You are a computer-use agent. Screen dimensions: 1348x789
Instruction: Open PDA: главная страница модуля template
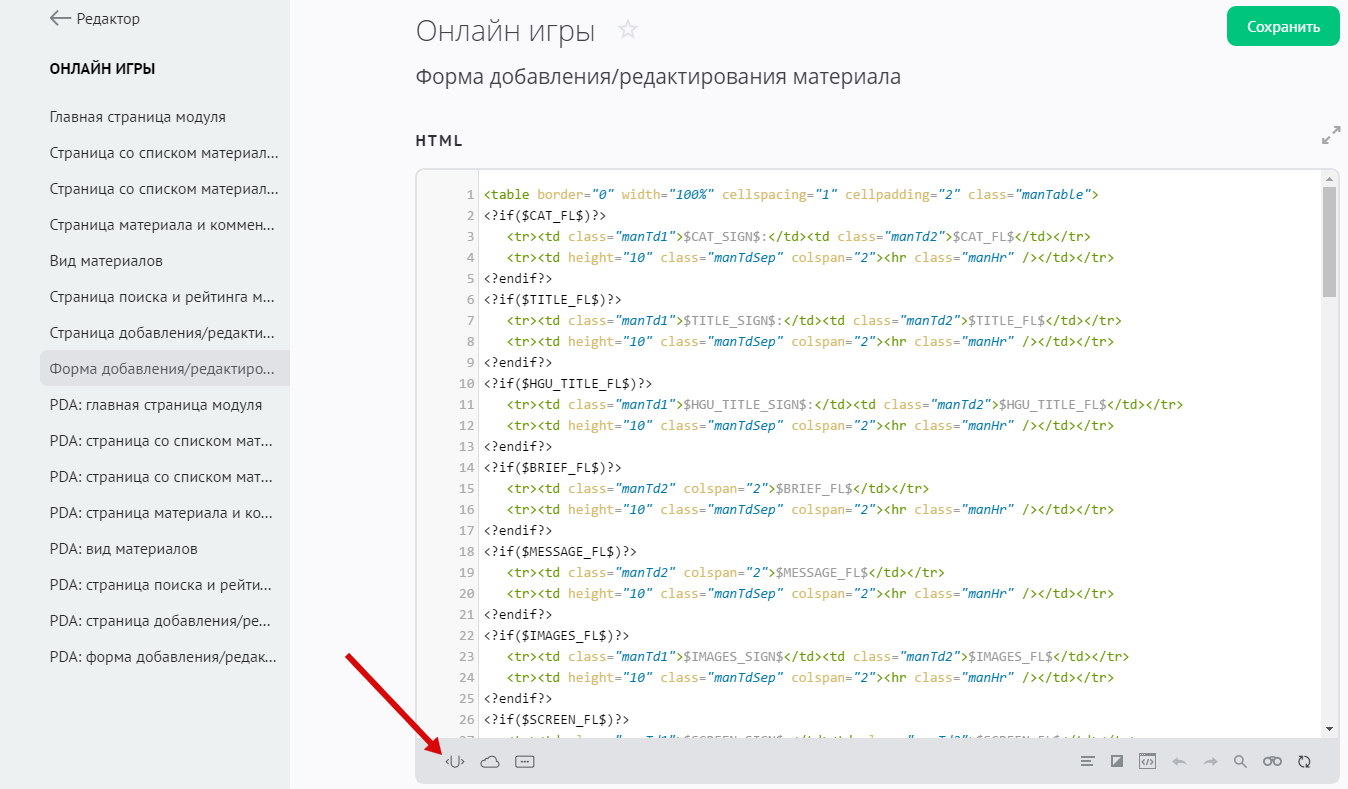pyautogui.click(x=156, y=405)
